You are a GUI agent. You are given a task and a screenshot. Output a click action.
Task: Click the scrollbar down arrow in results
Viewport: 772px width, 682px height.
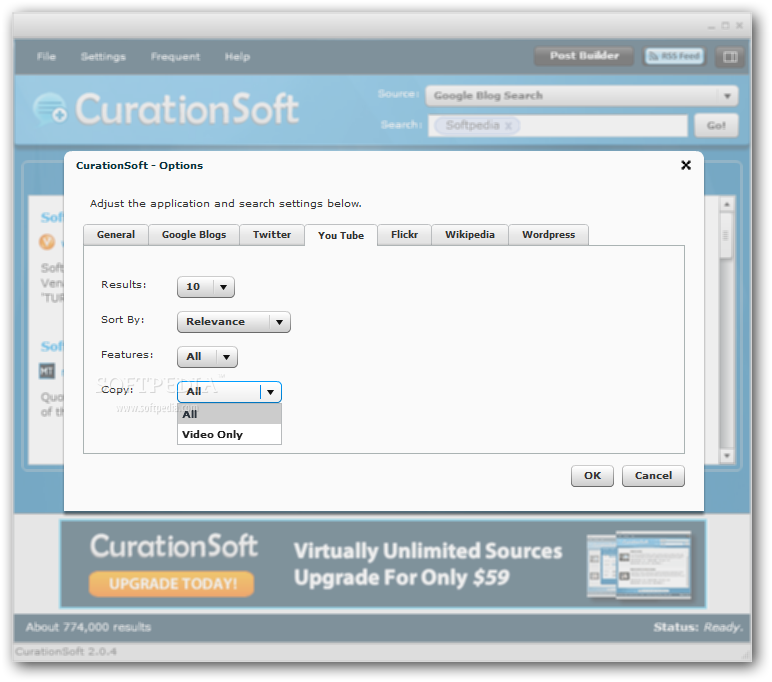(x=727, y=456)
